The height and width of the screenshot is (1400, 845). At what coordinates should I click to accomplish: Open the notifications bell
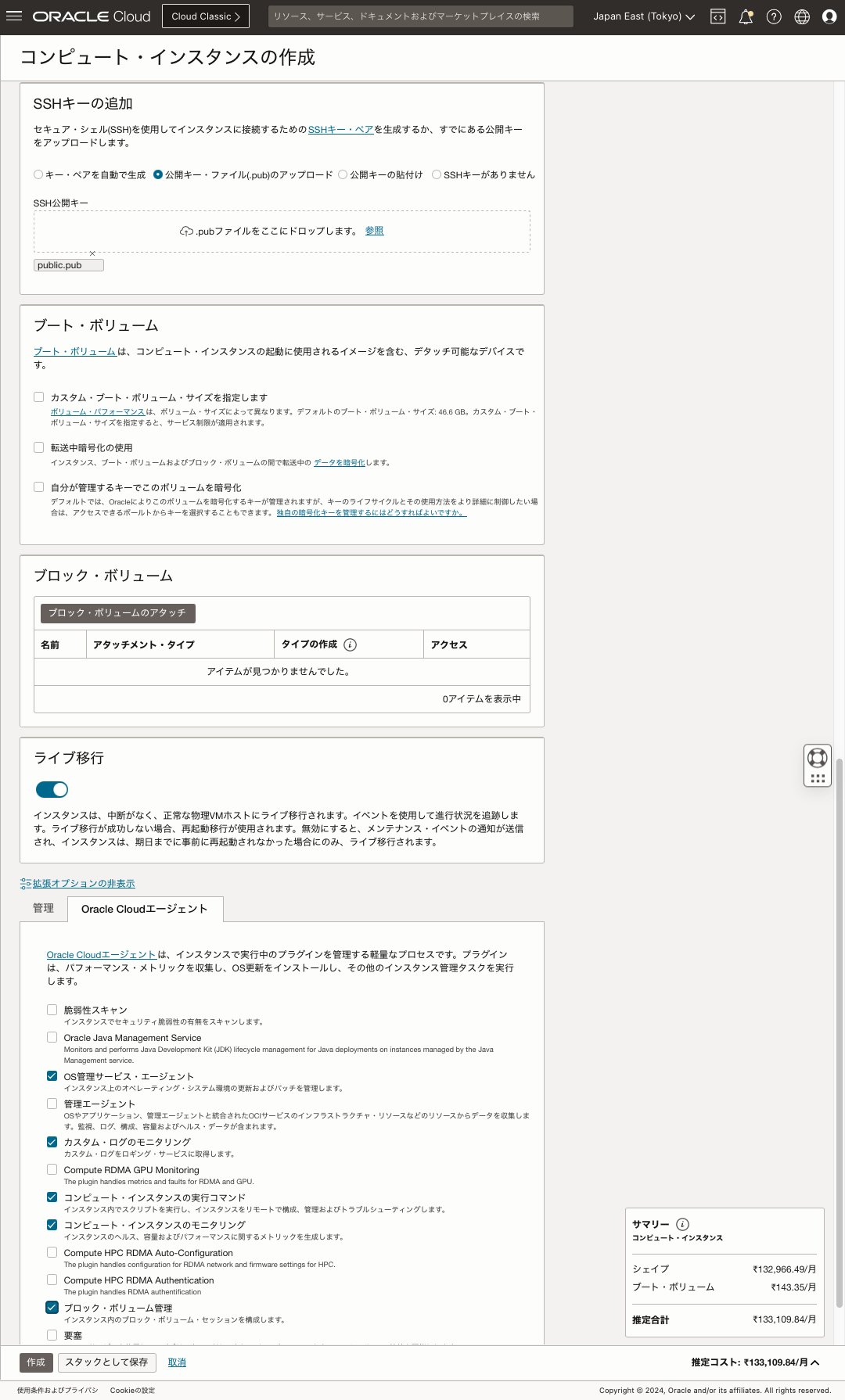tap(746, 16)
